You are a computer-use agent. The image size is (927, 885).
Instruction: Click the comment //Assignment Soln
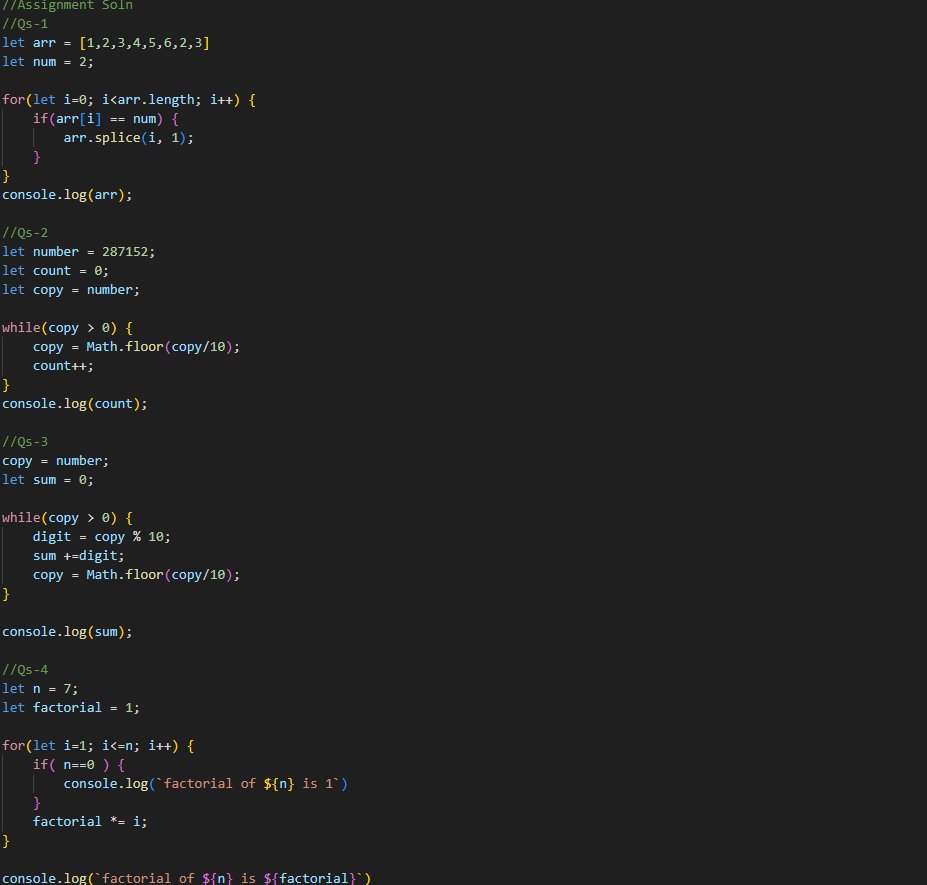pos(68,6)
